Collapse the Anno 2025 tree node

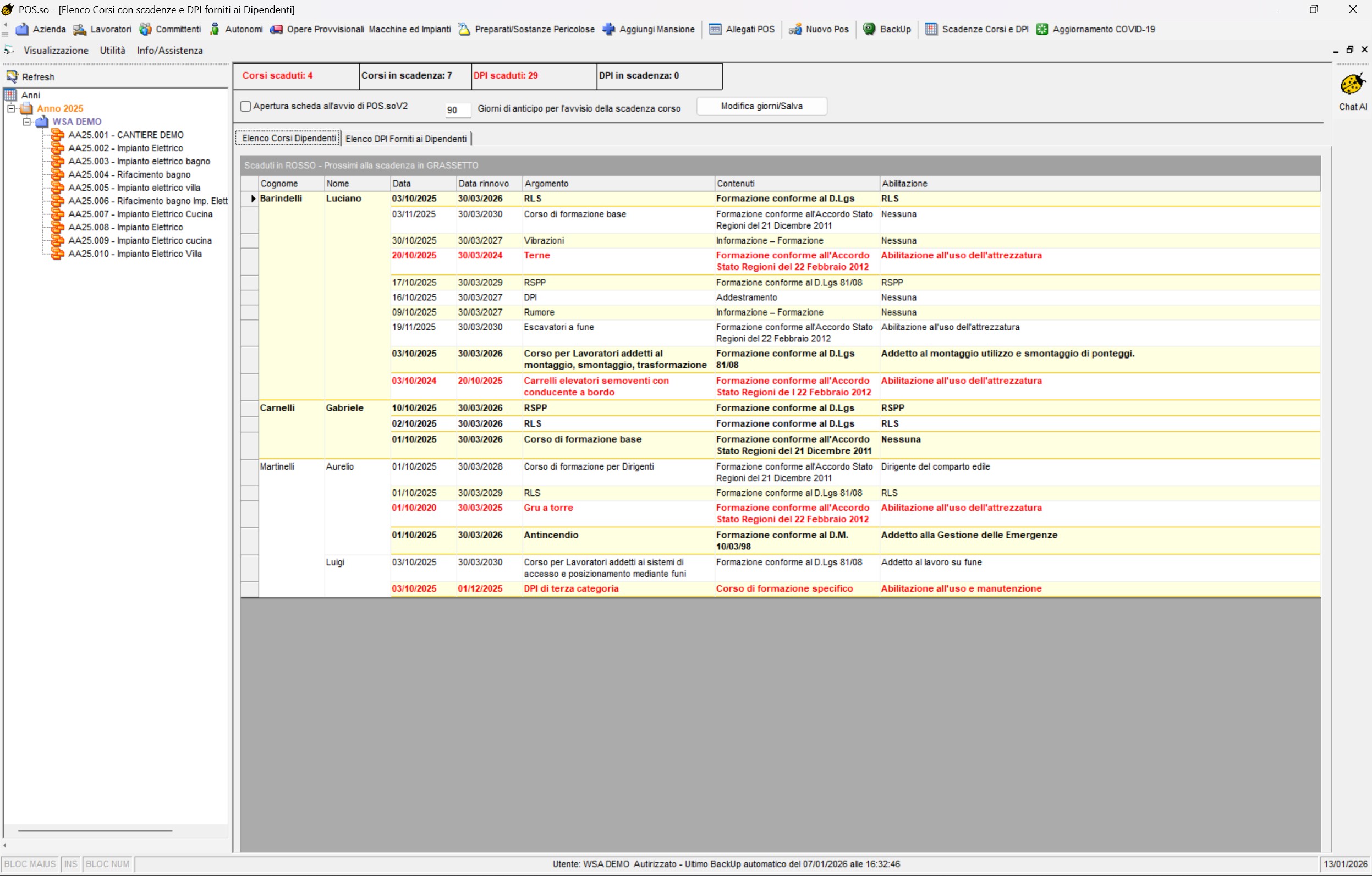(11, 108)
